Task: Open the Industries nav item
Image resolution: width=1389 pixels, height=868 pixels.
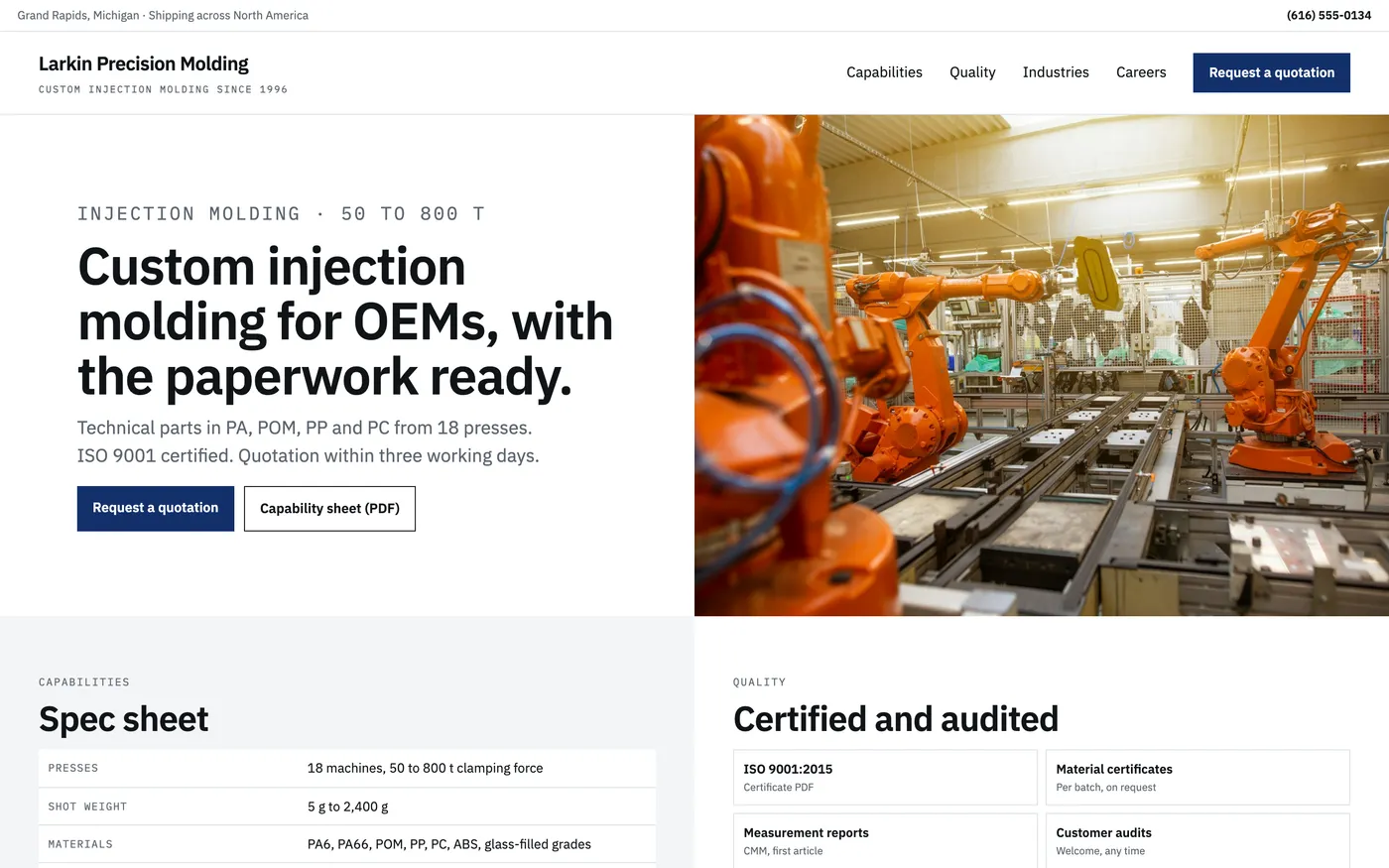Action: 1056,72
